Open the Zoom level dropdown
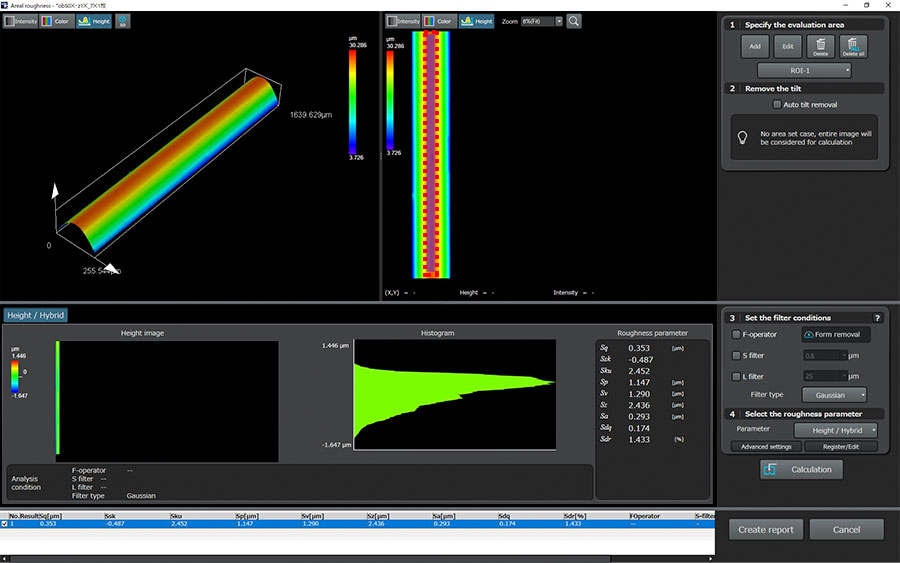The image size is (900, 563). [x=546, y=21]
